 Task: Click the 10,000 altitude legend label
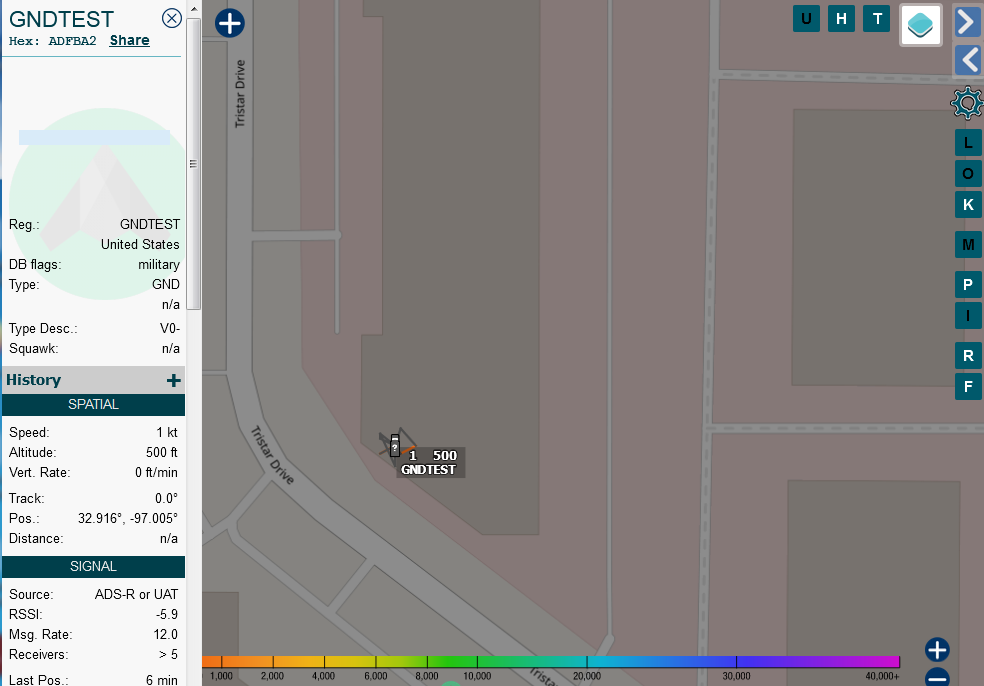478,676
